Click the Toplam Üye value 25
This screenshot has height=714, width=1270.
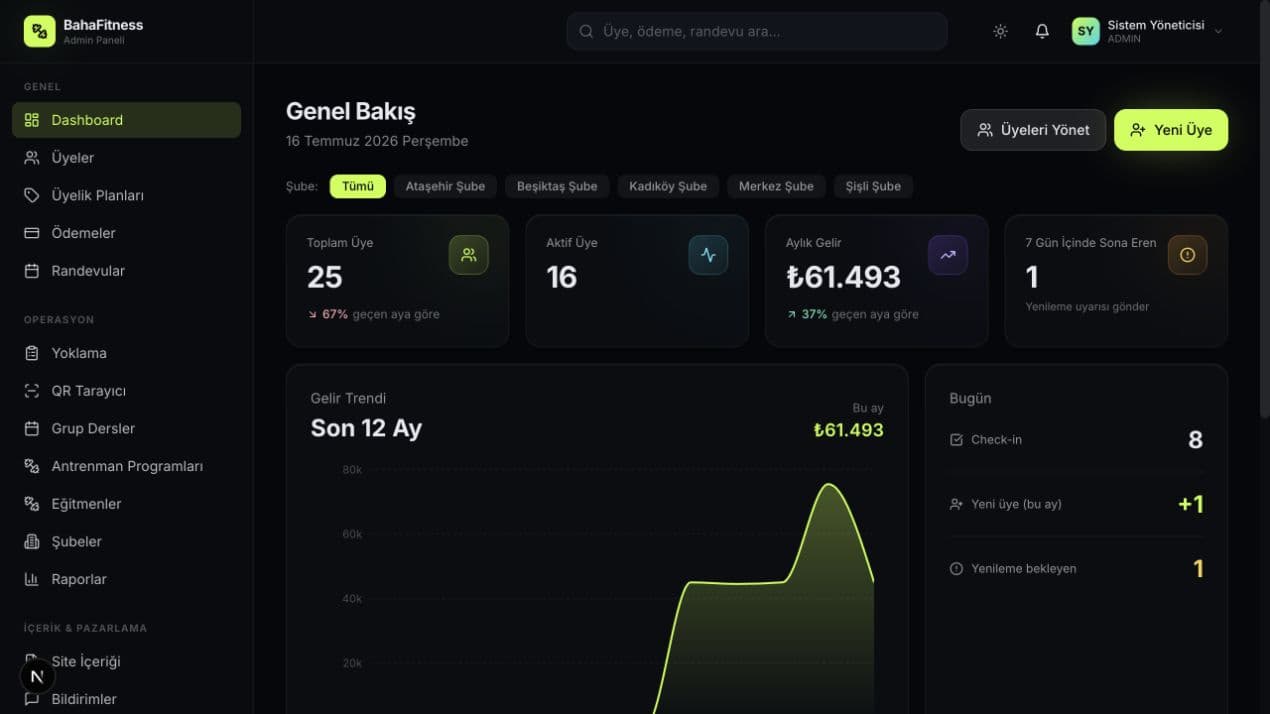[324, 277]
